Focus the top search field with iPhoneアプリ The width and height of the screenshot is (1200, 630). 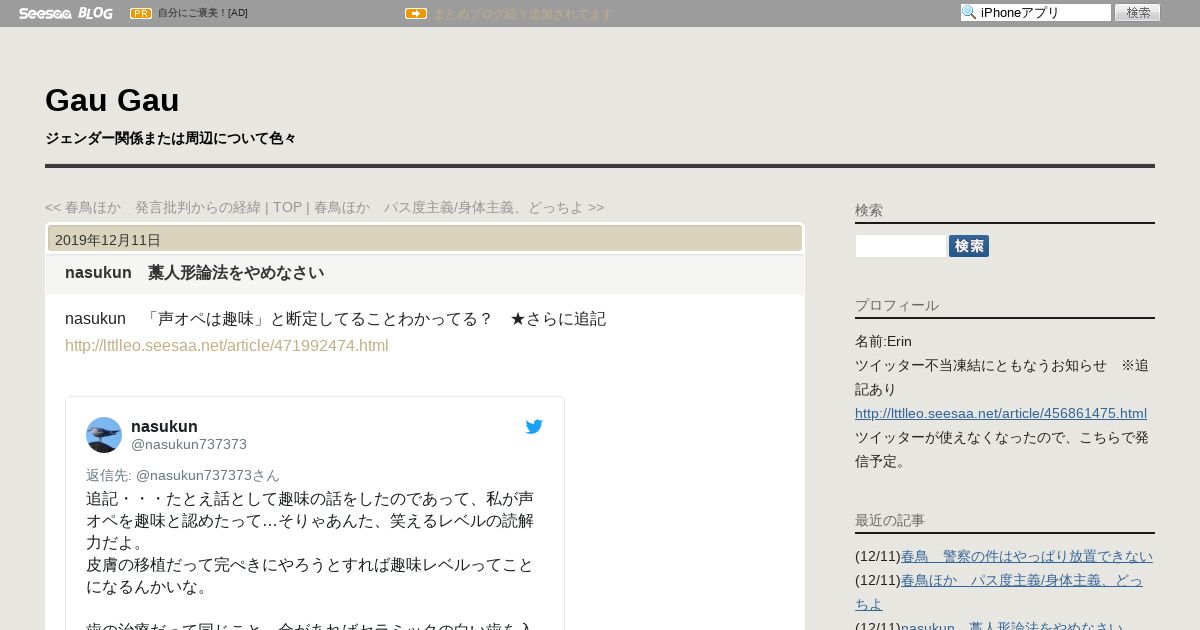tap(1036, 12)
